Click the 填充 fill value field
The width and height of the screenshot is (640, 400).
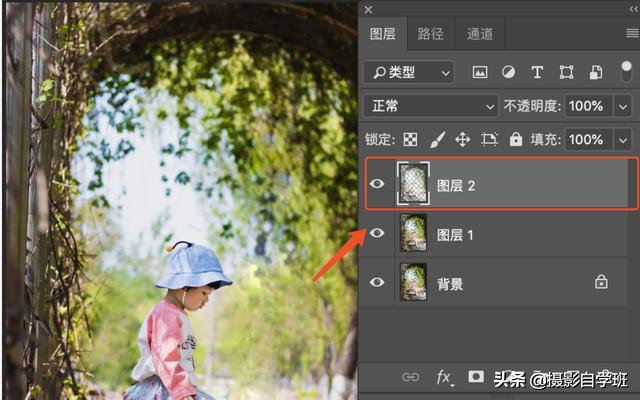(x=588, y=140)
